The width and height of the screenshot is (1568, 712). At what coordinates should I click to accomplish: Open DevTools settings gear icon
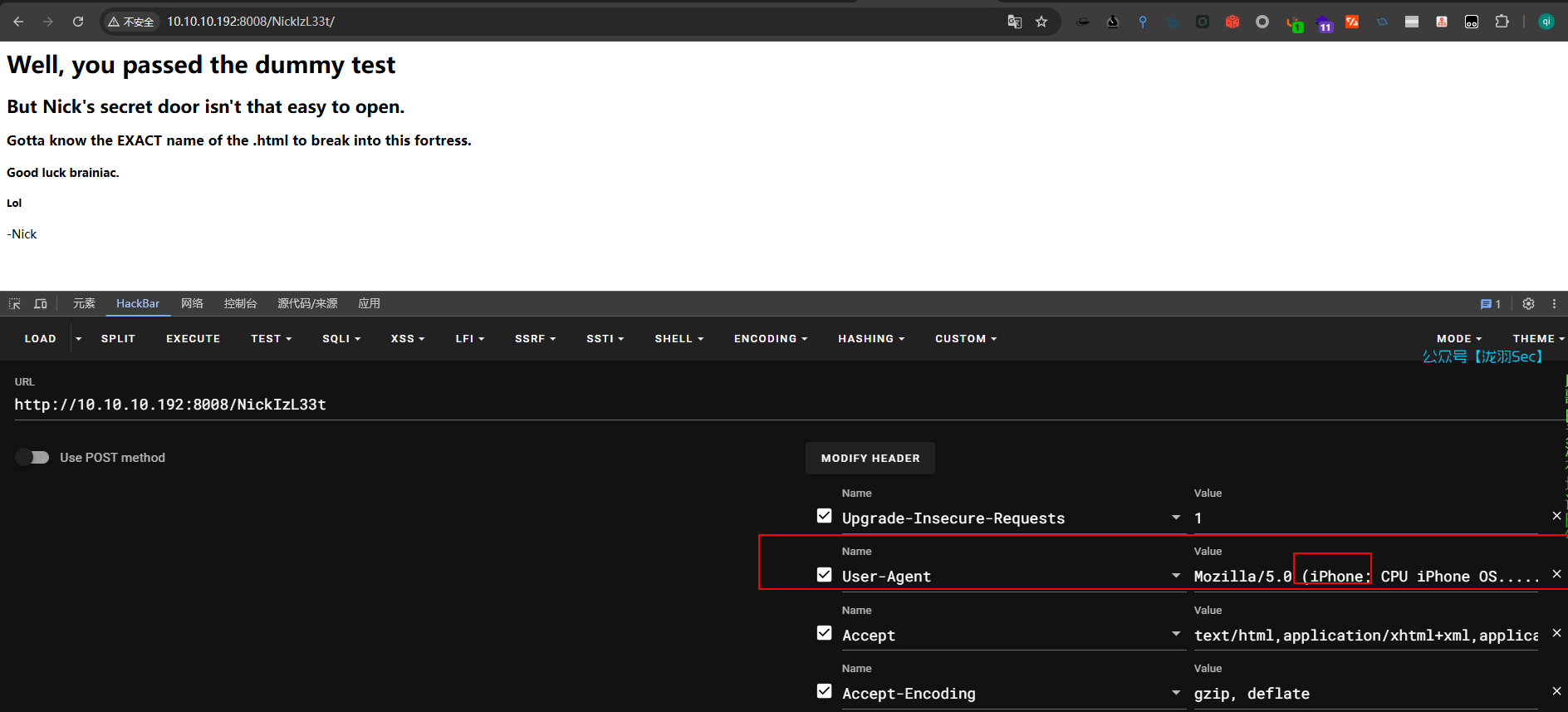tap(1528, 304)
